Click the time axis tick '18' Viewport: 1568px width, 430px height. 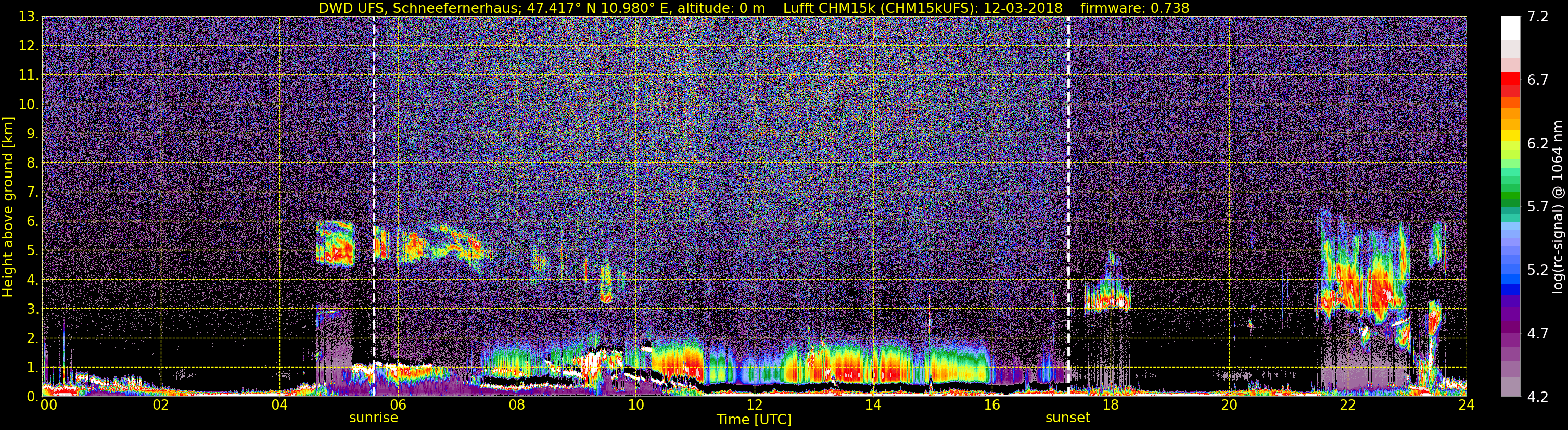click(1110, 405)
